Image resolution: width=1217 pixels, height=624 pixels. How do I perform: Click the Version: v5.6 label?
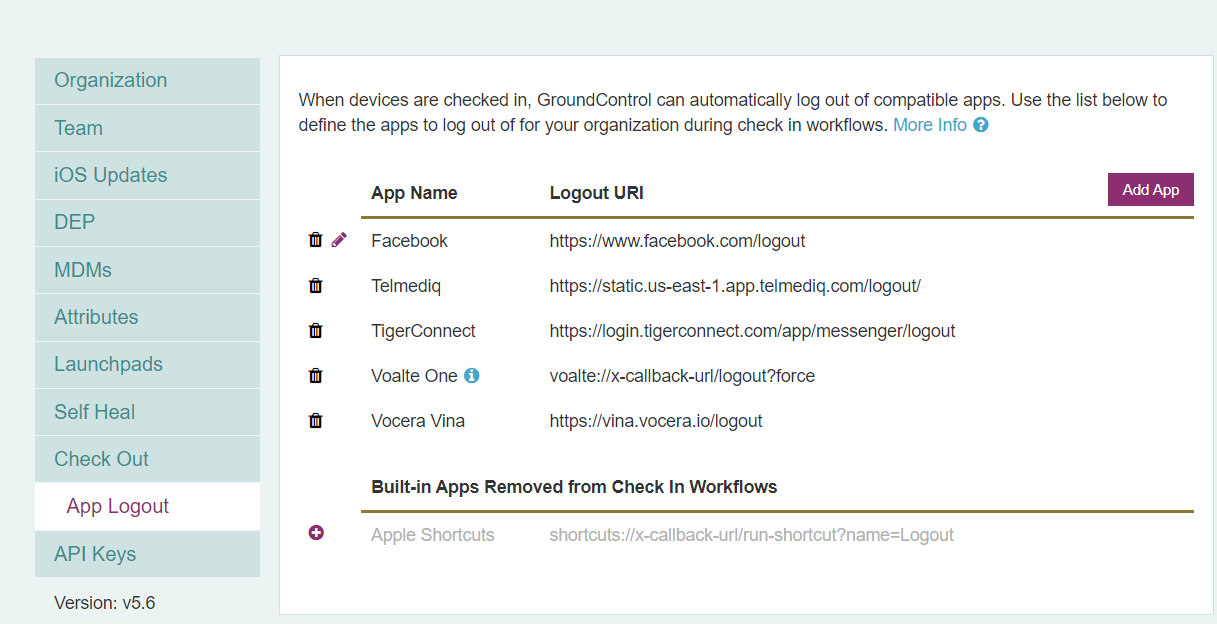(x=105, y=603)
